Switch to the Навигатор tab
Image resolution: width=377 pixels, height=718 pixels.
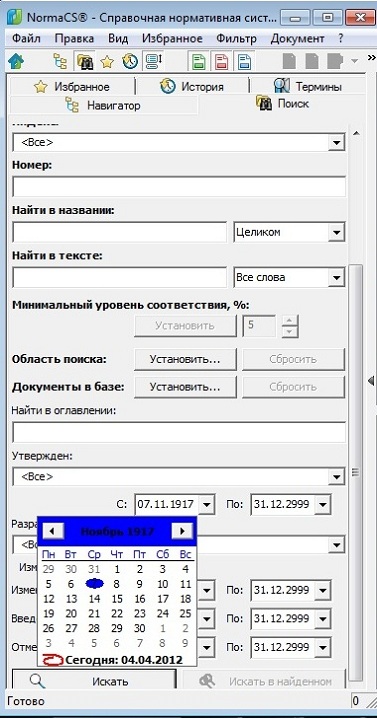tap(103, 106)
